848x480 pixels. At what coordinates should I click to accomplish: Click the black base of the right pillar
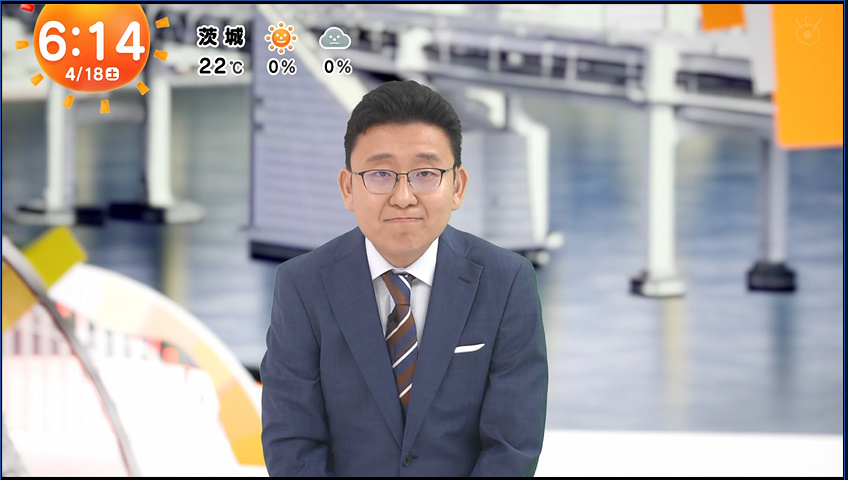[x=770, y=275]
